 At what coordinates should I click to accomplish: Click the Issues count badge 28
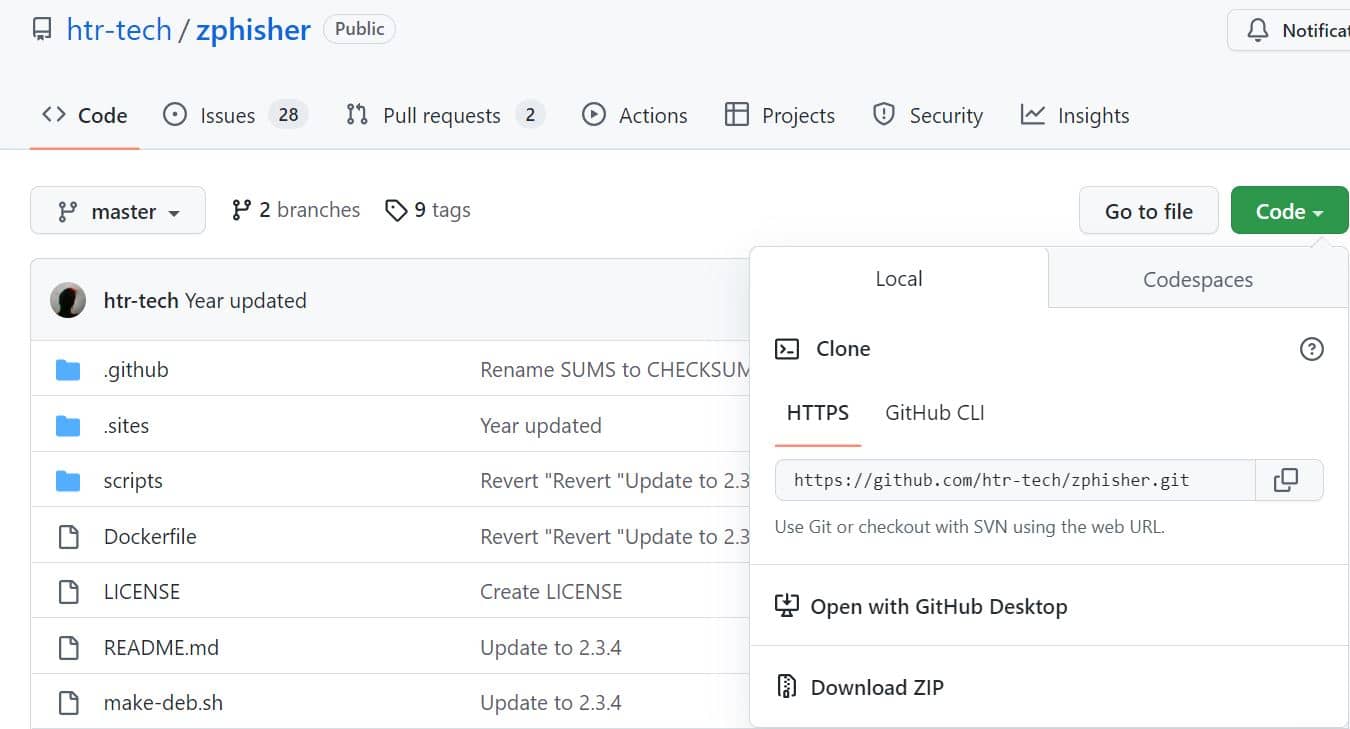(x=288, y=115)
